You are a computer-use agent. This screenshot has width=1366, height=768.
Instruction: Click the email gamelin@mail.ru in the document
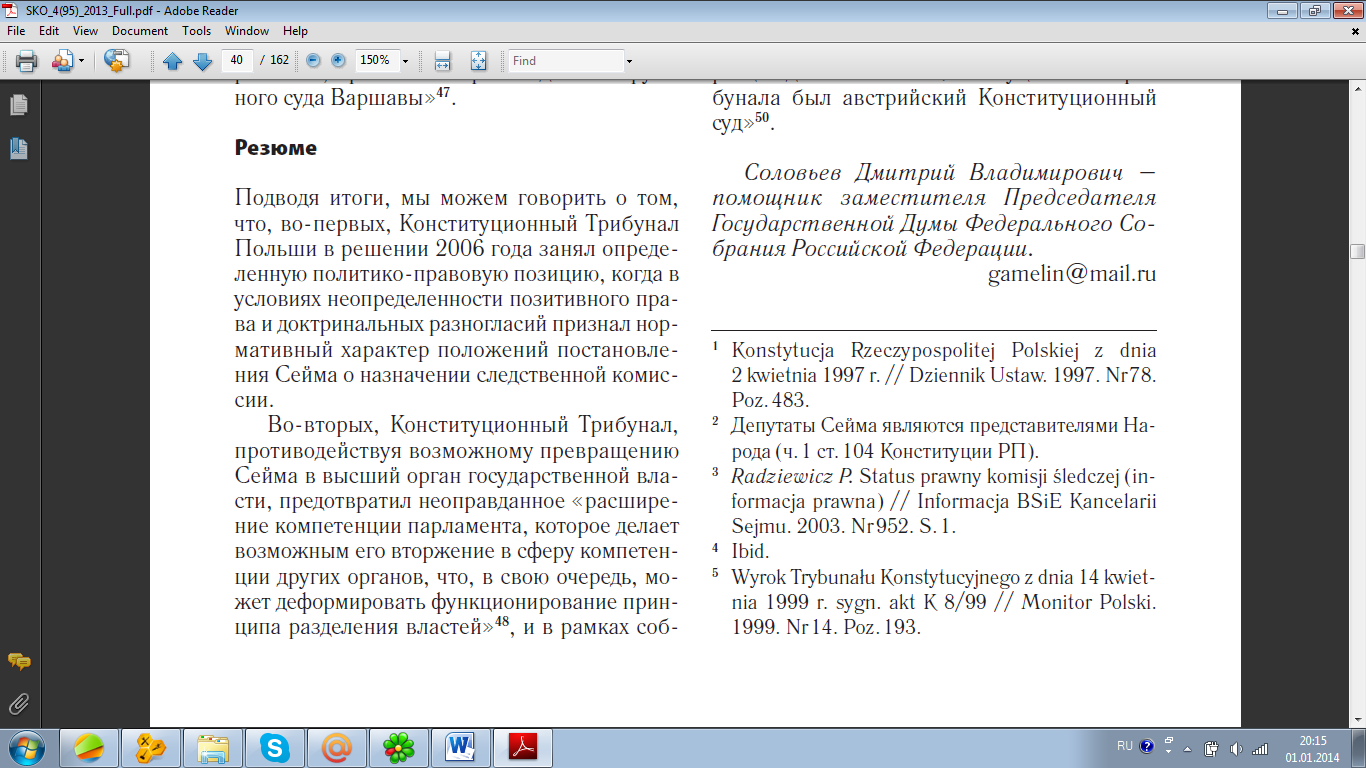point(1072,274)
